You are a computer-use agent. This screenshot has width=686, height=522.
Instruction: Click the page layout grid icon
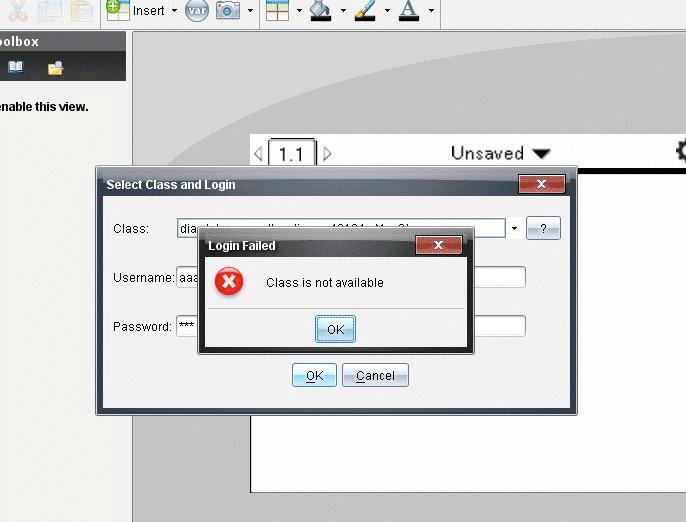(277, 10)
